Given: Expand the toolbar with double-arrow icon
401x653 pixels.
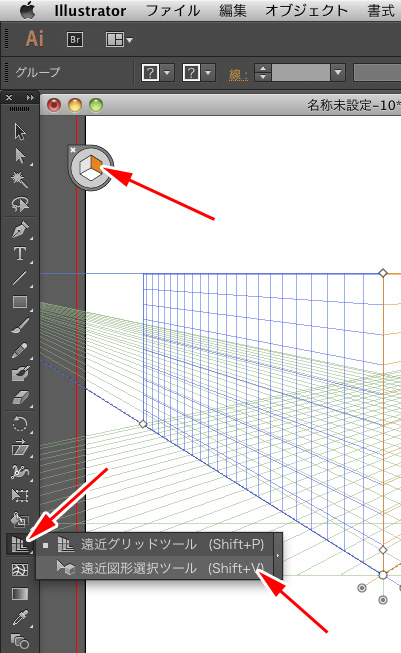Looking at the screenshot, I should pyautogui.click(x=30, y=97).
